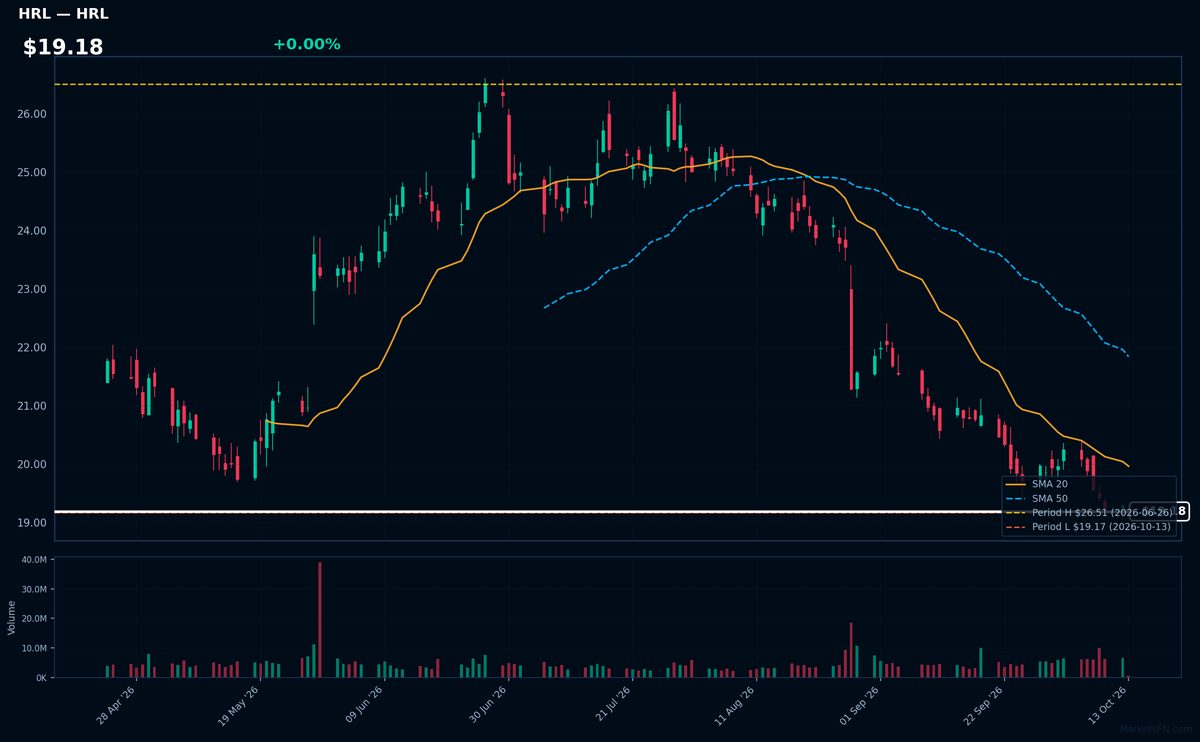
Task: Click the 09 Jun '26 date label
Action: point(363,706)
